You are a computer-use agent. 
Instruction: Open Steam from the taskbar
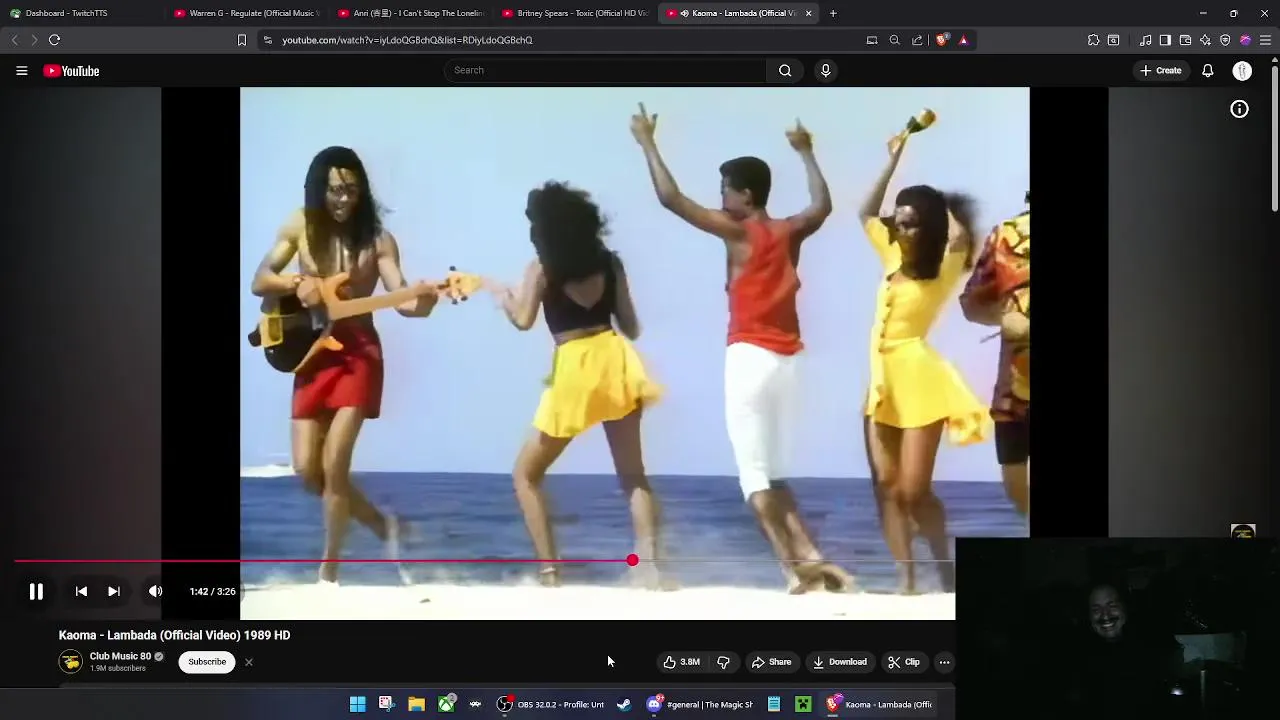[624, 704]
